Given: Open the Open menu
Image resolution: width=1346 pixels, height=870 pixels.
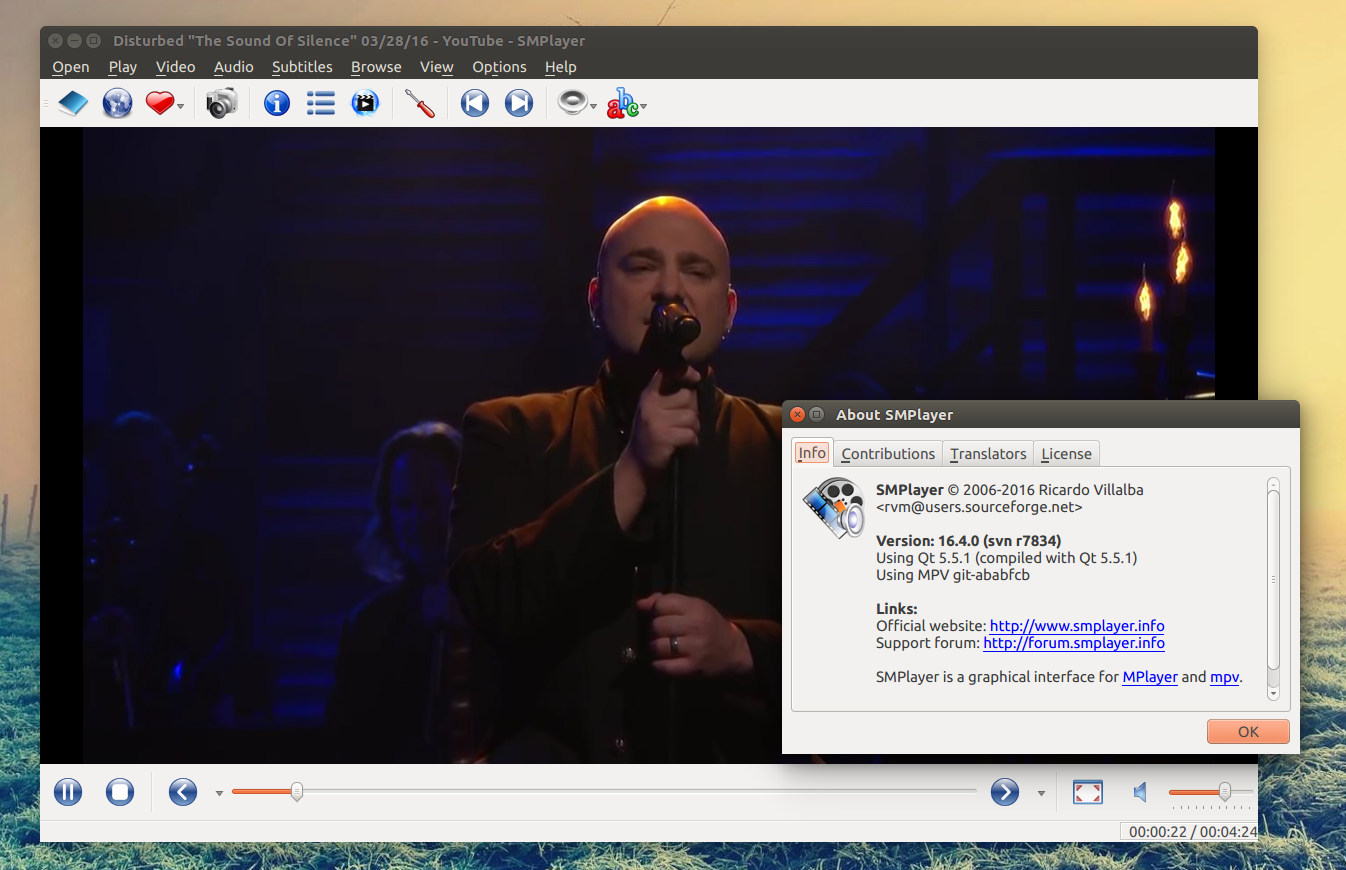Looking at the screenshot, I should coord(71,67).
